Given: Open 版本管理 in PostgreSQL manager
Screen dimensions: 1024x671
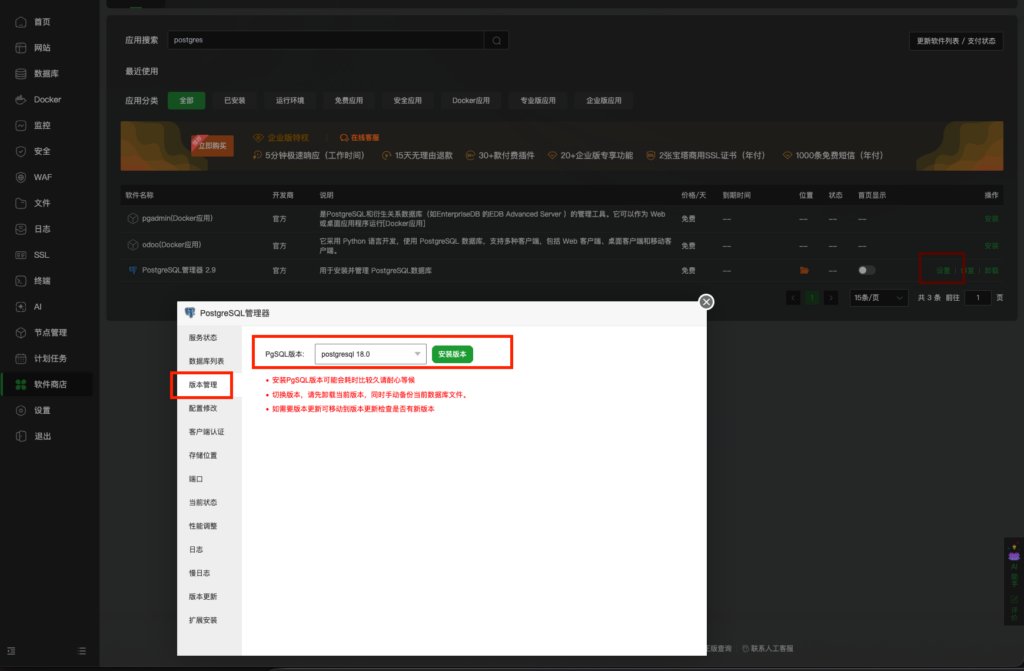Looking at the screenshot, I should [x=203, y=385].
